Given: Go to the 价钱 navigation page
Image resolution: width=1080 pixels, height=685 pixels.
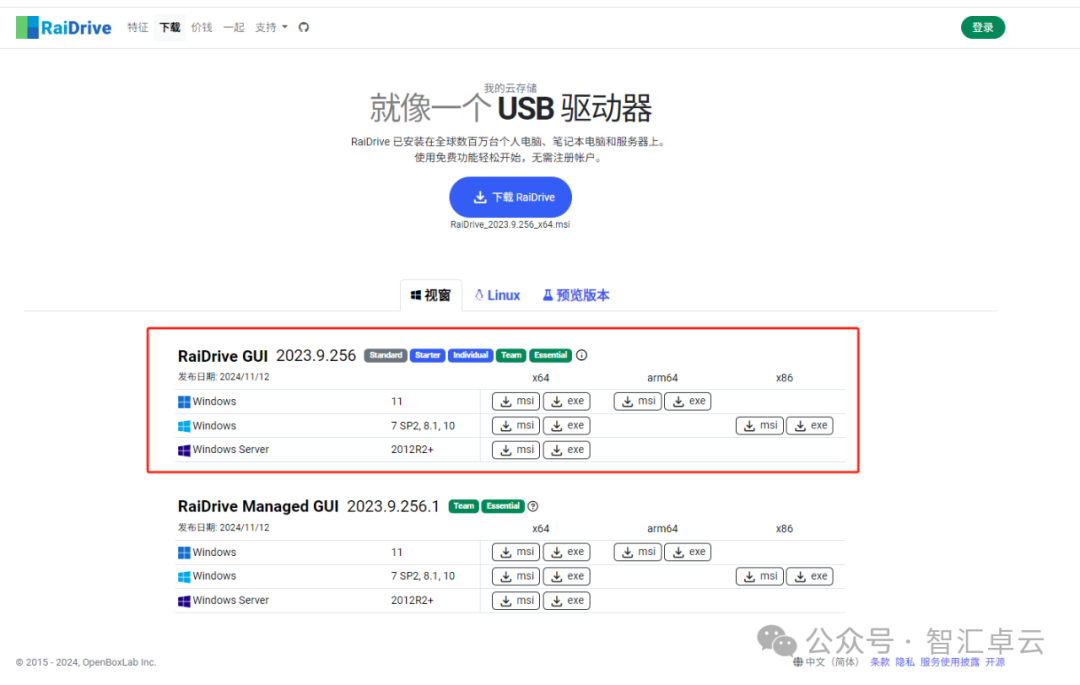Looking at the screenshot, I should coord(202,28).
